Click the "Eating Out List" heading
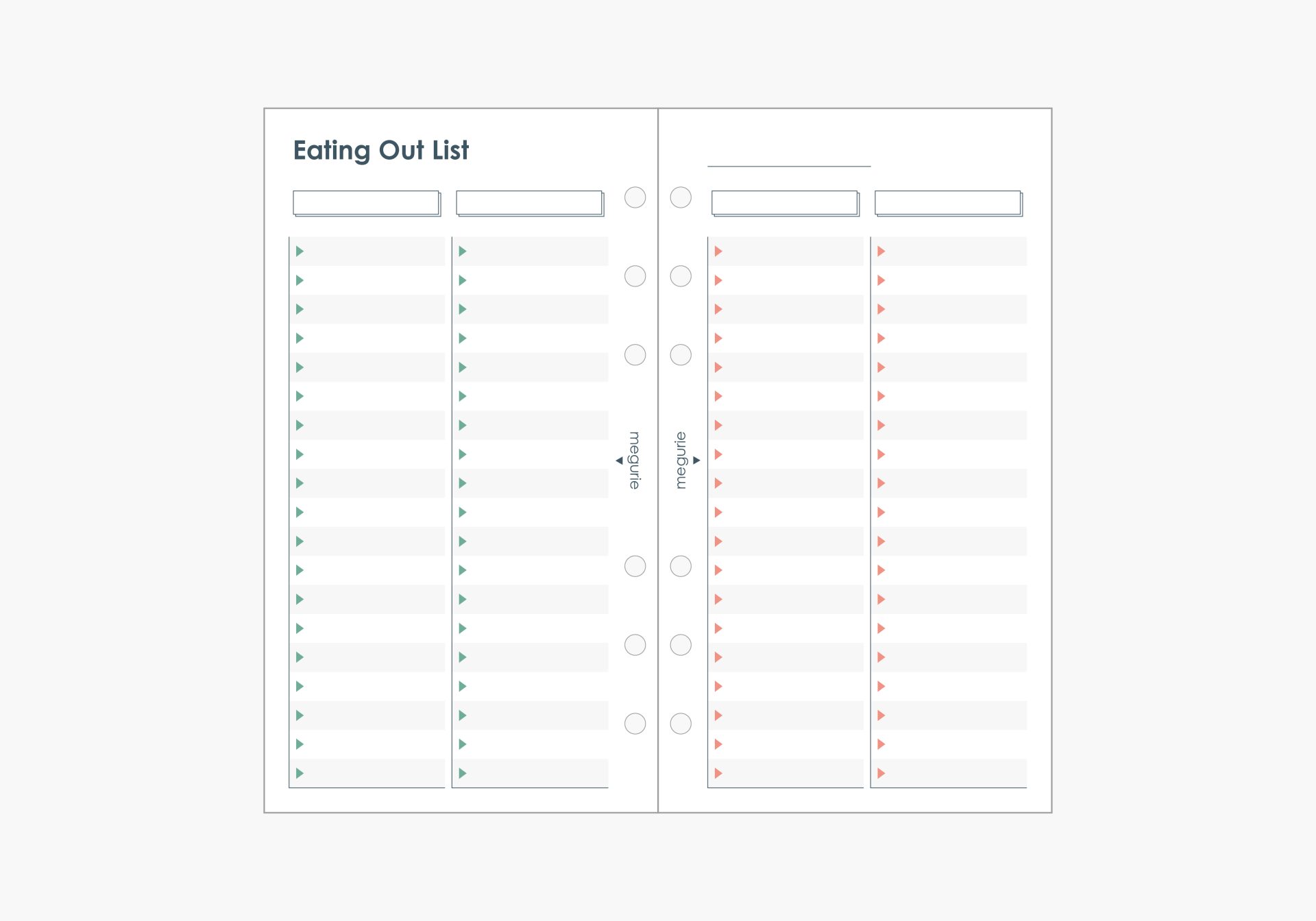 pos(381,151)
